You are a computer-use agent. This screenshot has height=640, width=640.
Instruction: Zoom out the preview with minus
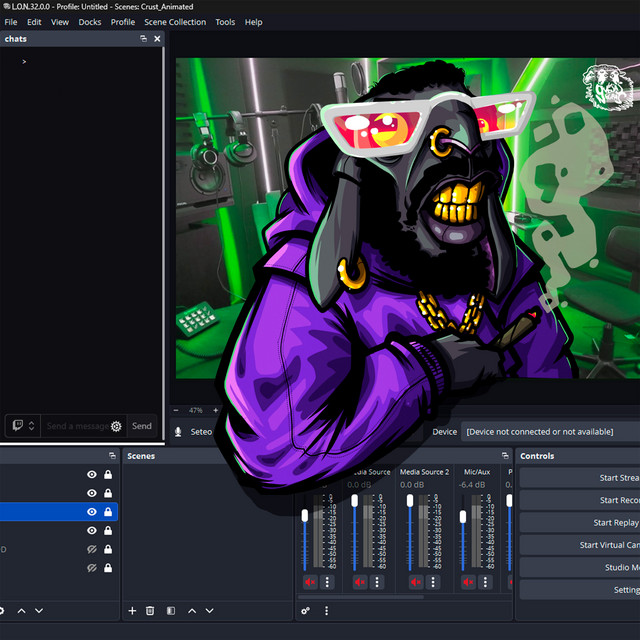[x=176, y=410]
